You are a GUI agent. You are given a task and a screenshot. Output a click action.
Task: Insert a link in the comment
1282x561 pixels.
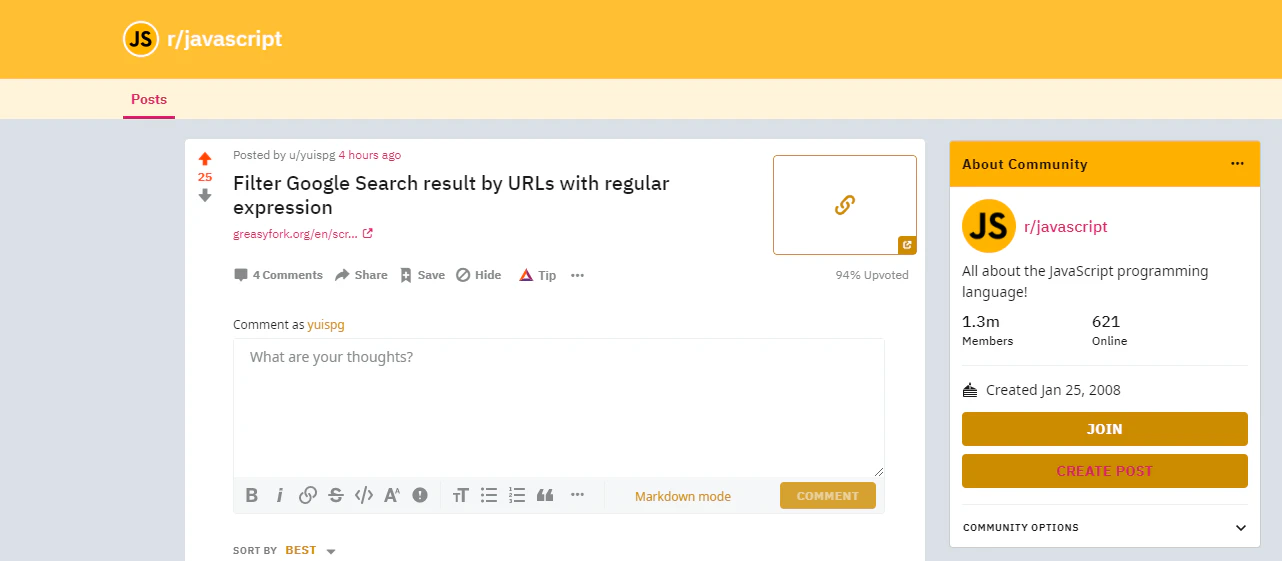click(x=308, y=495)
